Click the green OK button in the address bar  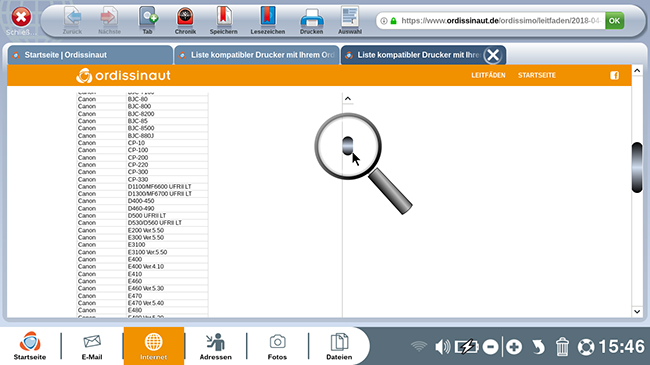(614, 21)
